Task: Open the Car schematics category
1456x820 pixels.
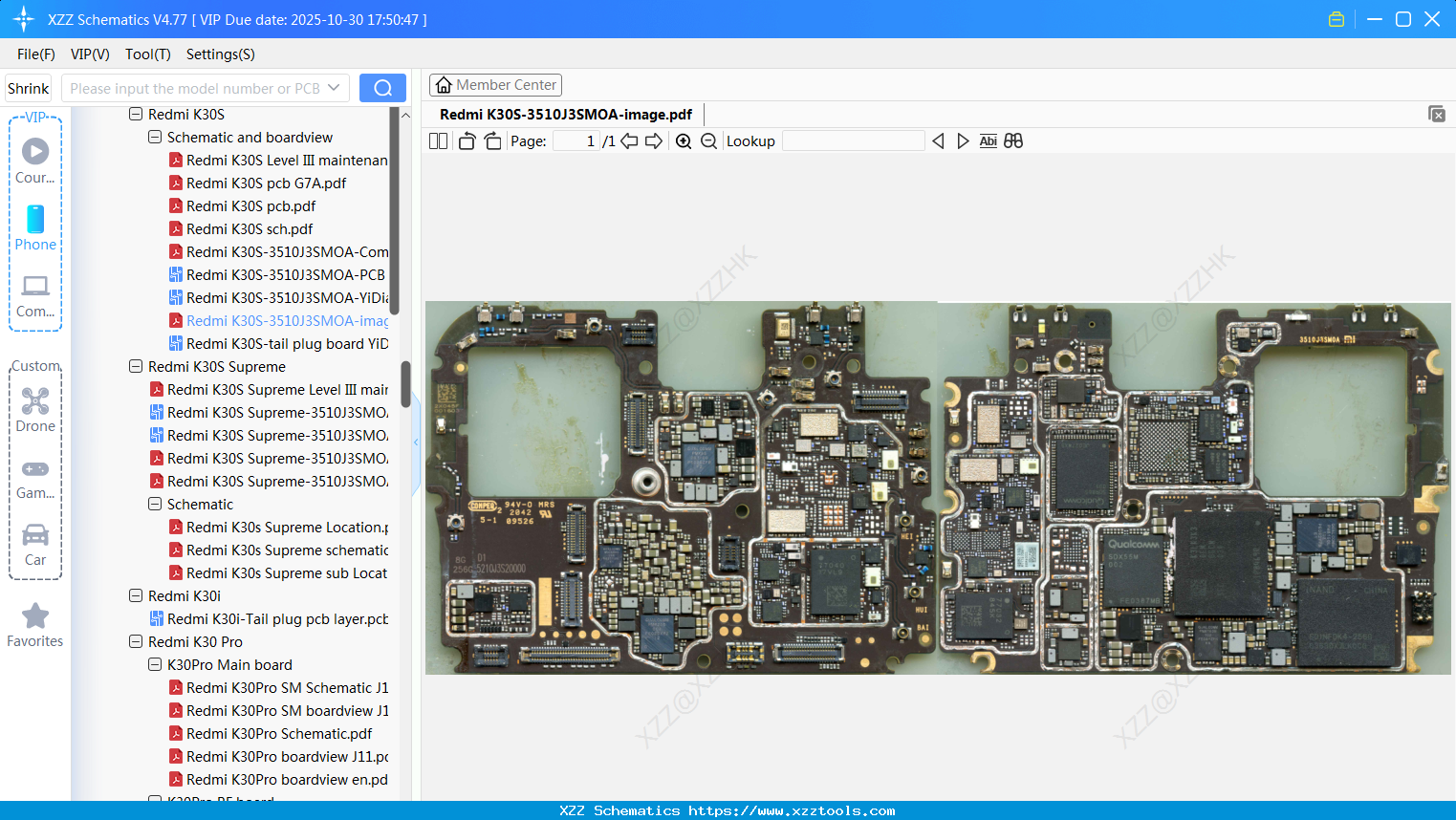Action: point(35,545)
